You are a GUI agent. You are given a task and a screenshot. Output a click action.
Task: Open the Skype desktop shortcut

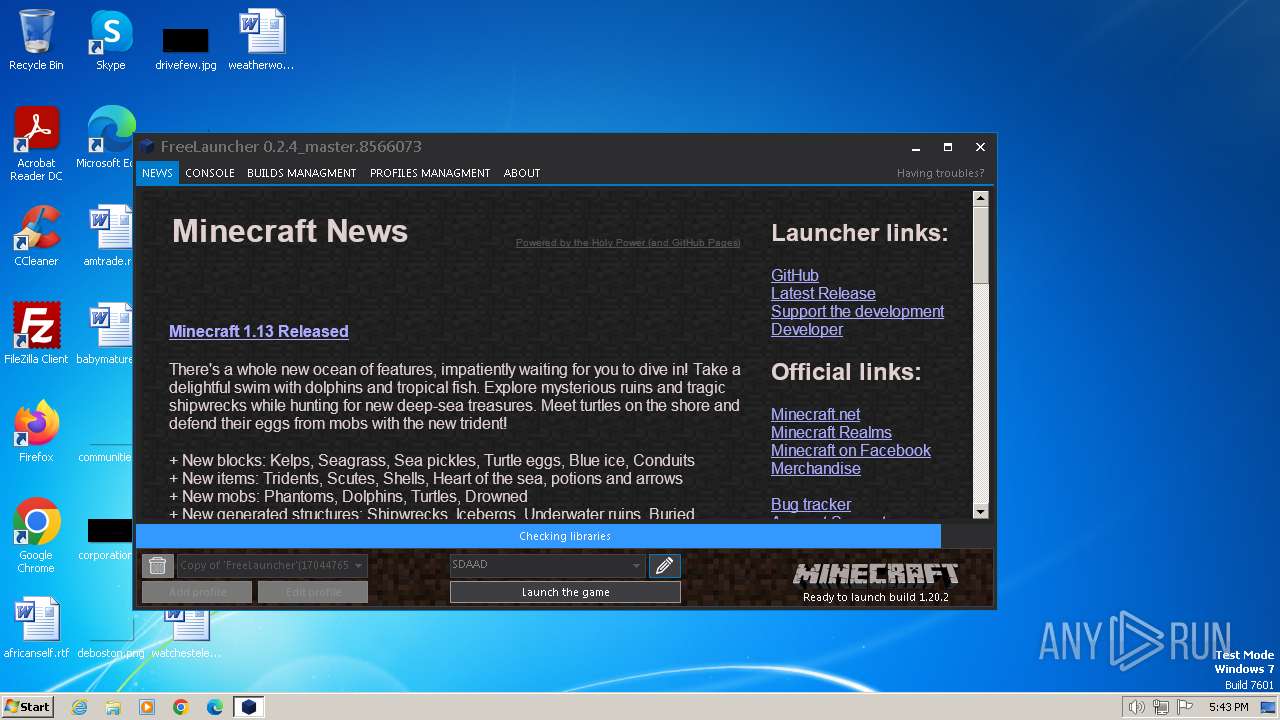pyautogui.click(x=111, y=40)
